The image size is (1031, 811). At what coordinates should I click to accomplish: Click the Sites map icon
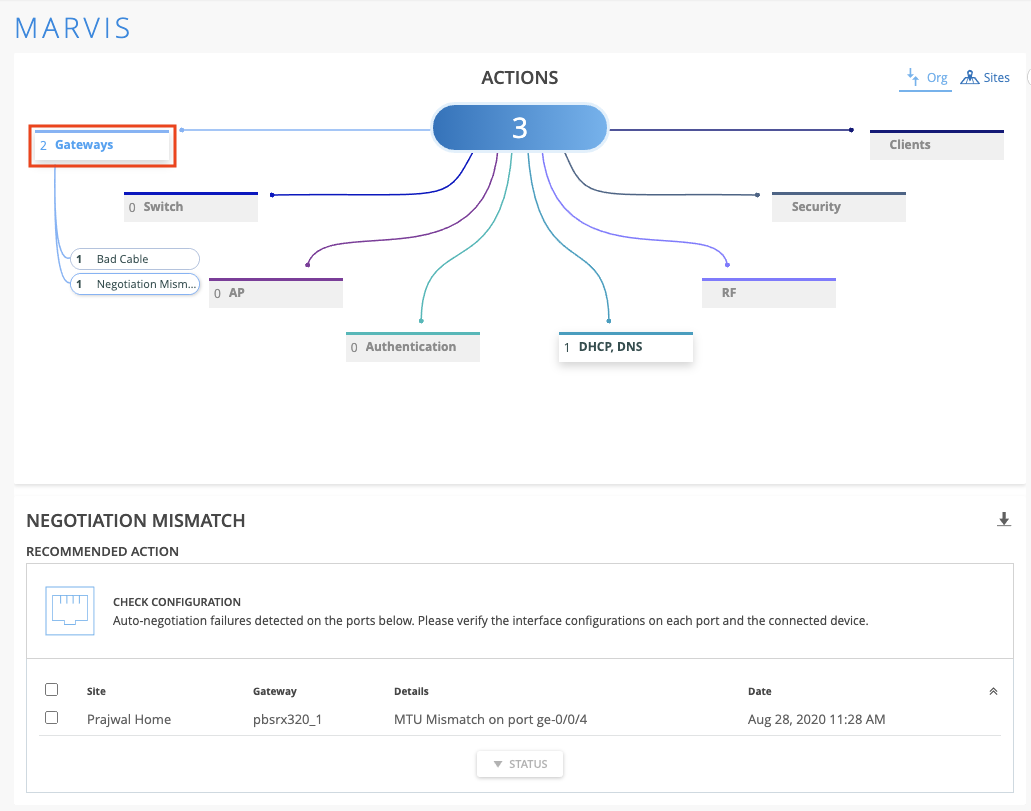[x=969, y=78]
